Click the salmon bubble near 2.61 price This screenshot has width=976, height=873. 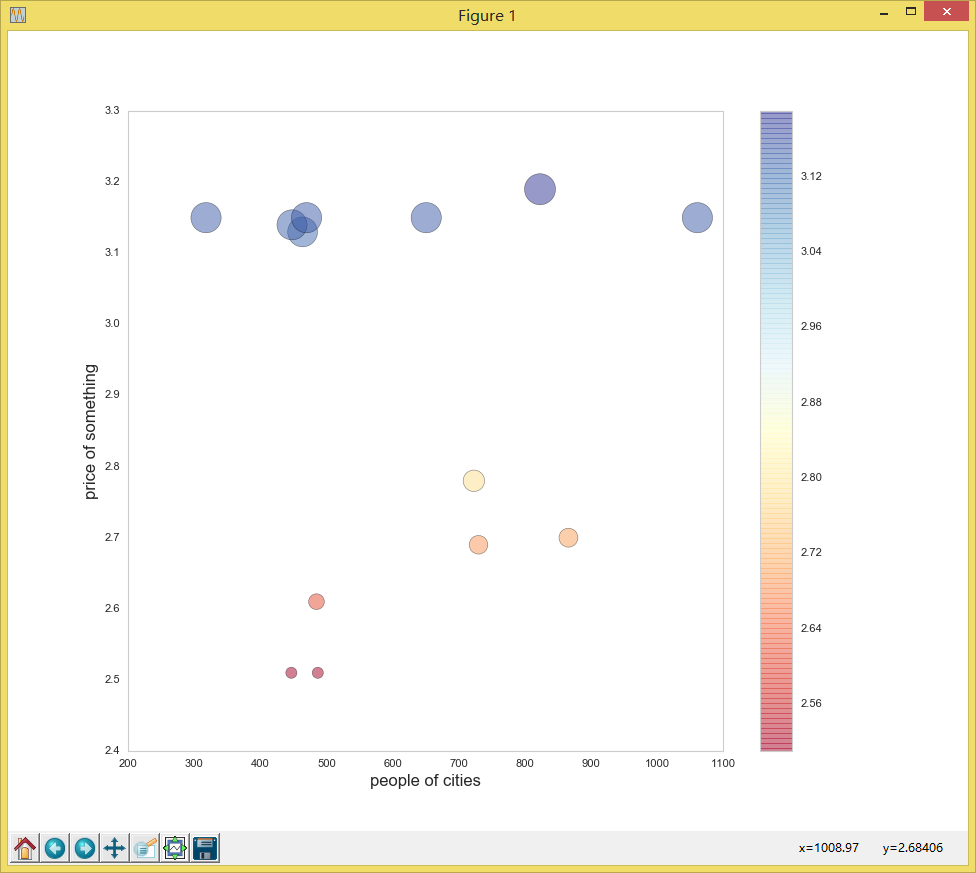[x=316, y=602]
